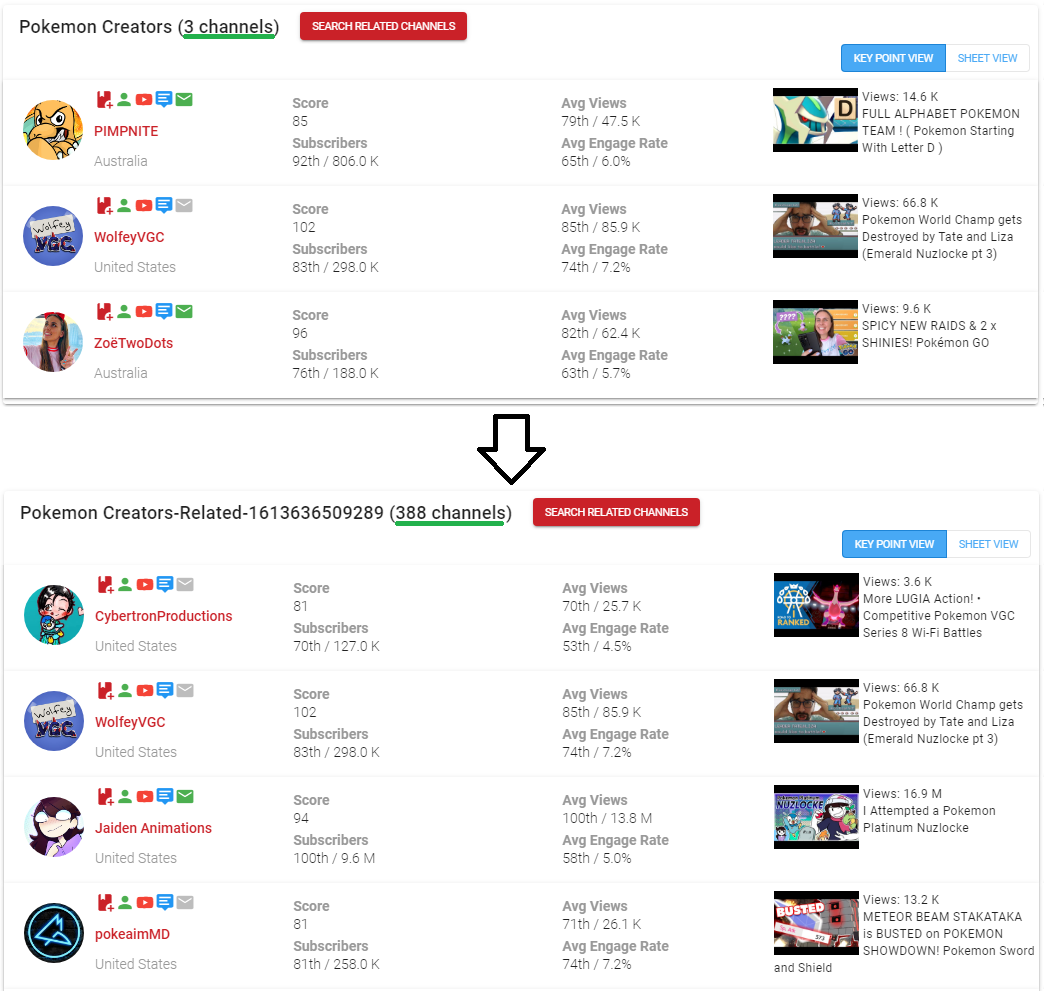Screen dimensions: 1044x992
Task: Open the YouTube icon next to WolfeyVGC in top list
Action: click(144, 206)
